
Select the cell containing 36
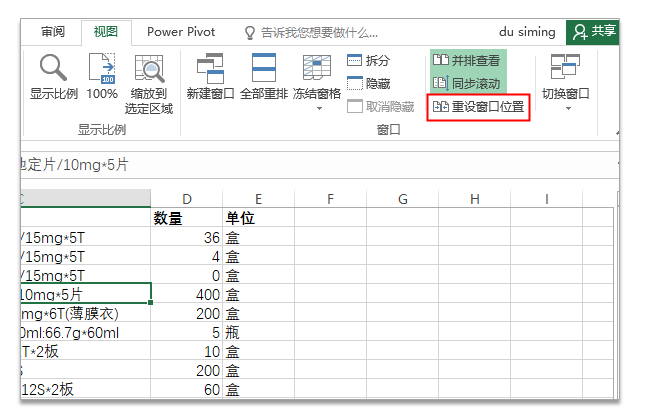[x=187, y=237]
